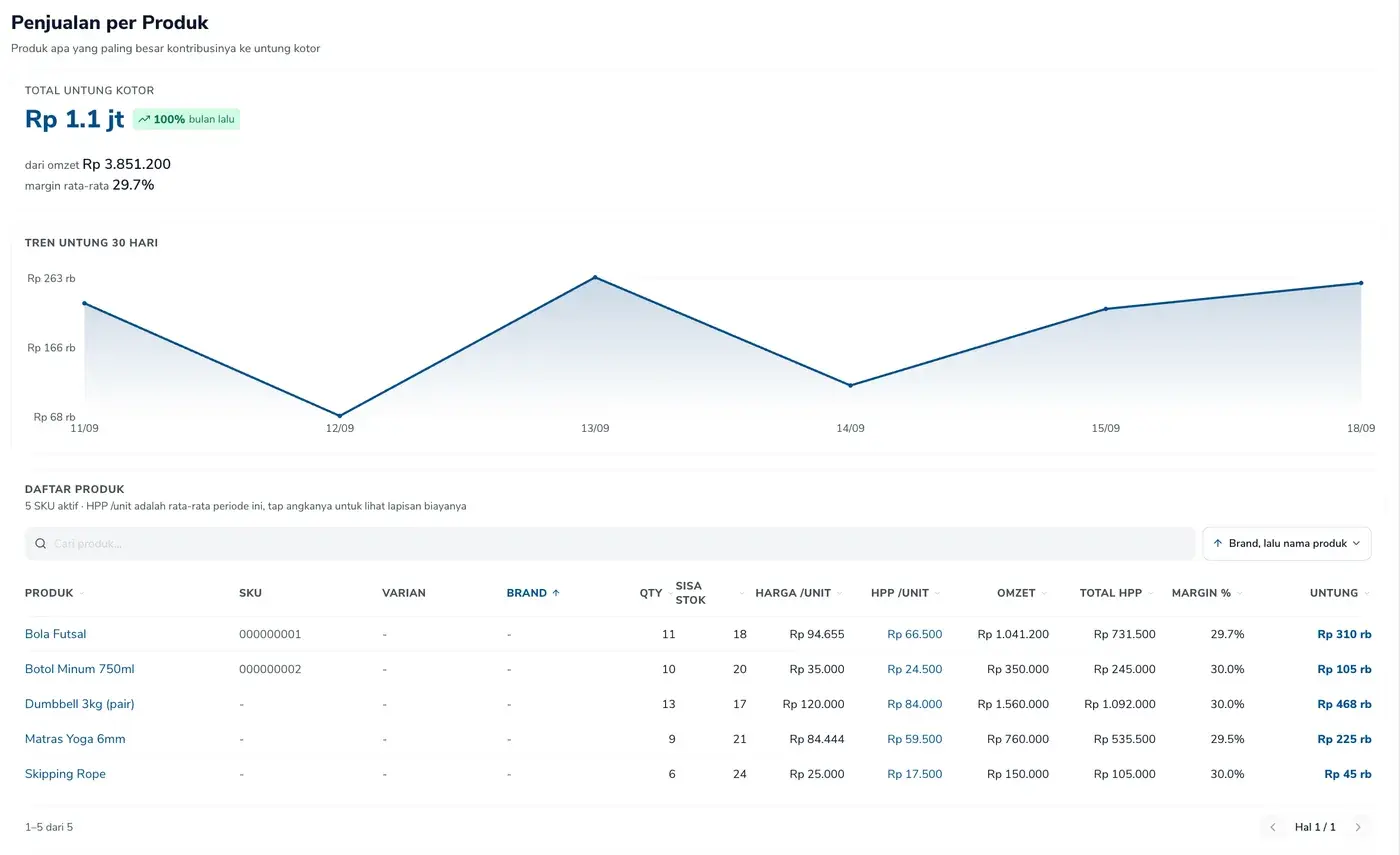
Task: Tap HPP value Rp 17.500 for Skipping Rope
Action: 914,774
